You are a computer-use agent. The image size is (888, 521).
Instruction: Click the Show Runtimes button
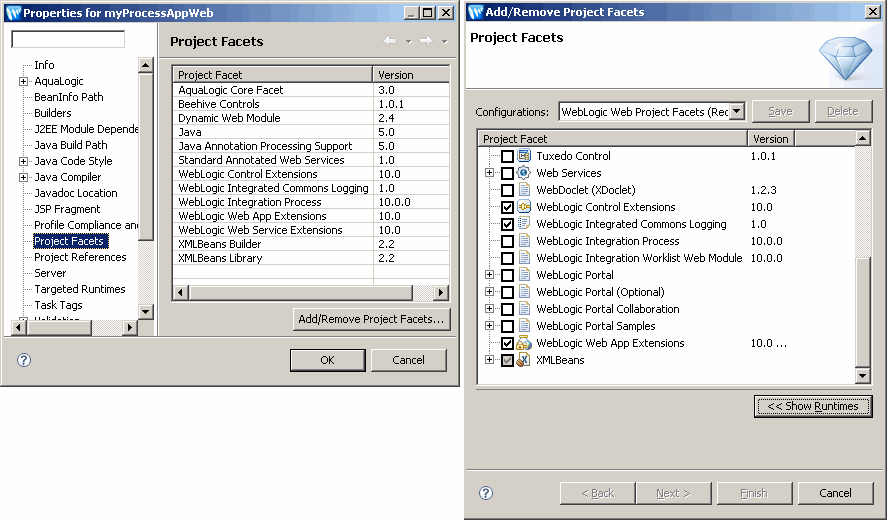[813, 406]
